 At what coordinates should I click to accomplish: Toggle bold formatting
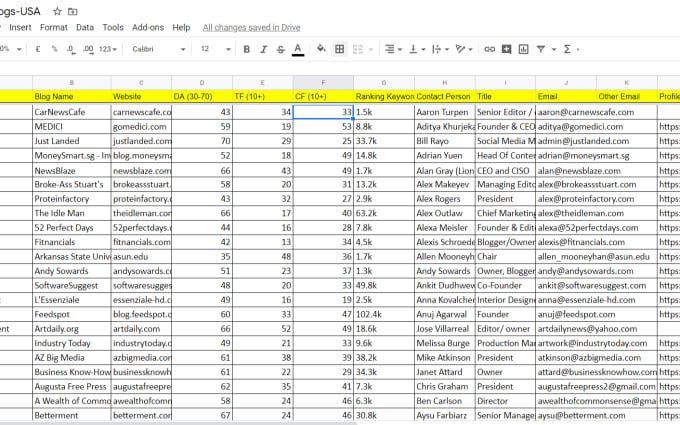click(246, 49)
